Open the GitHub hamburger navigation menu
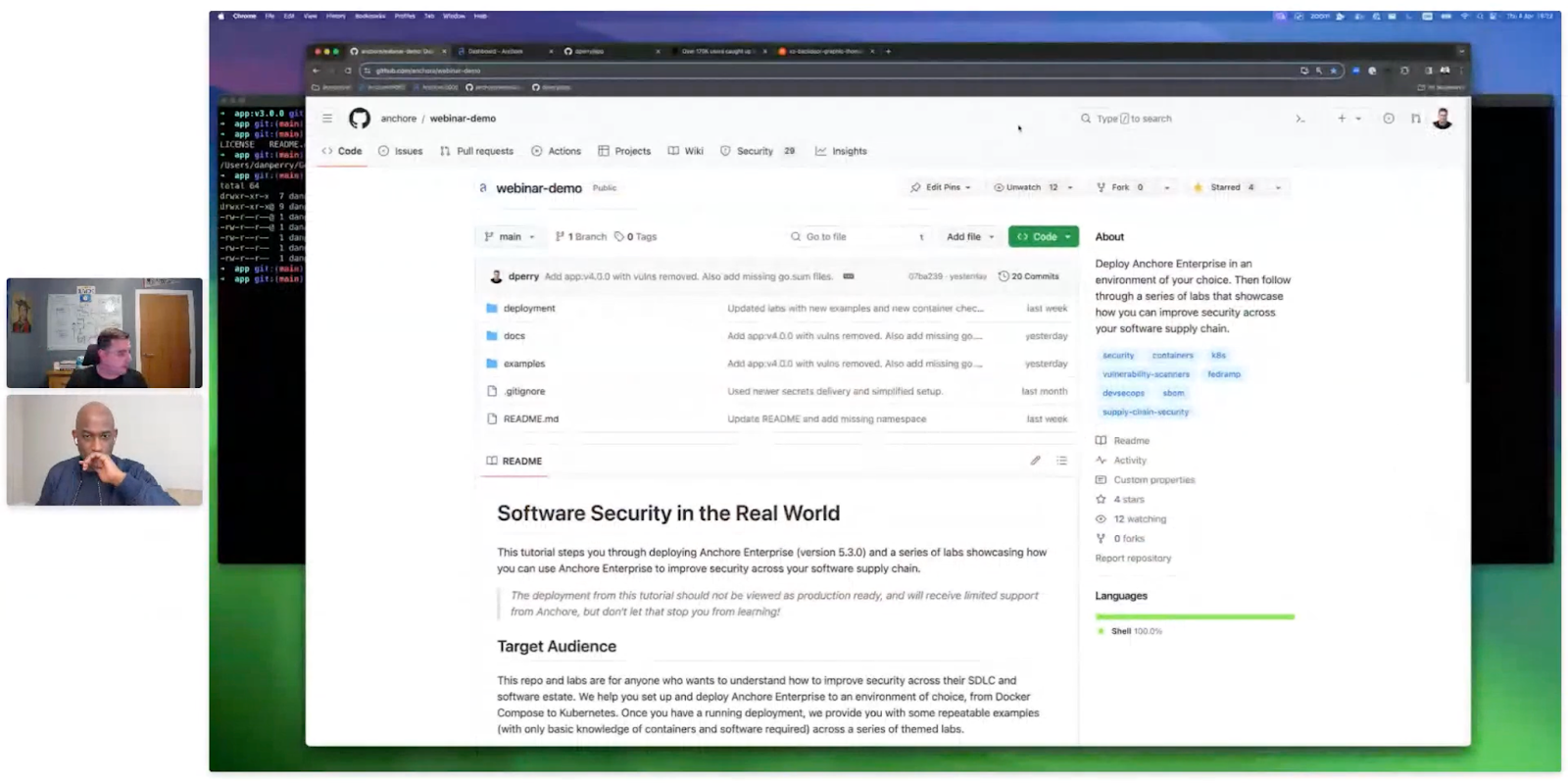This screenshot has height=783, width=1568. pyautogui.click(x=327, y=119)
